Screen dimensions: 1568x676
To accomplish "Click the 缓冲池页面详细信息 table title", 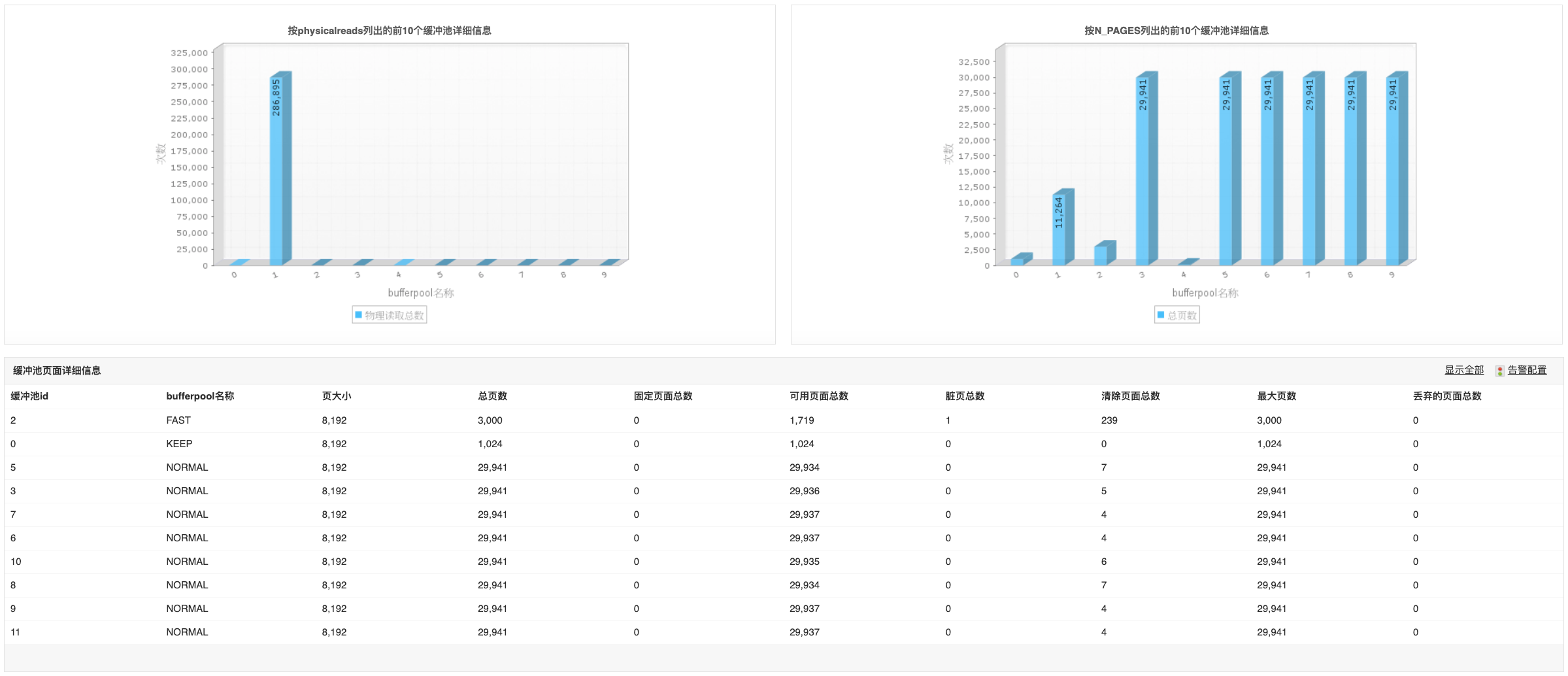I will [57, 371].
